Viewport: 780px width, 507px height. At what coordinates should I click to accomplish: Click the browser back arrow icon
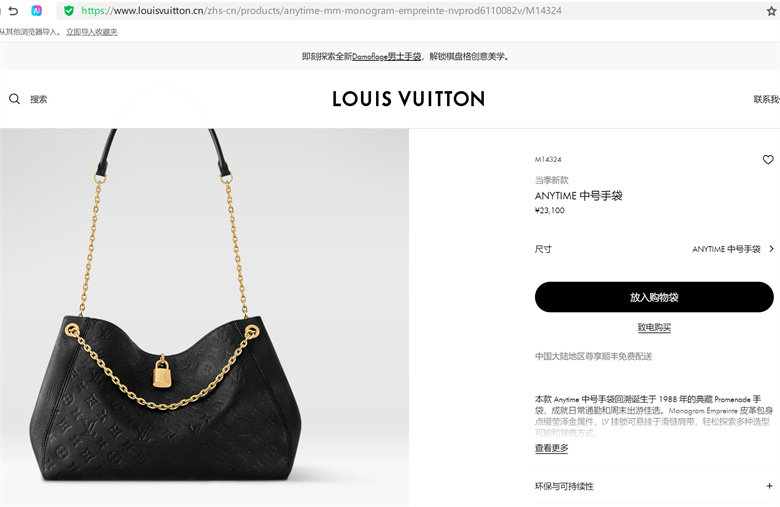point(13,10)
